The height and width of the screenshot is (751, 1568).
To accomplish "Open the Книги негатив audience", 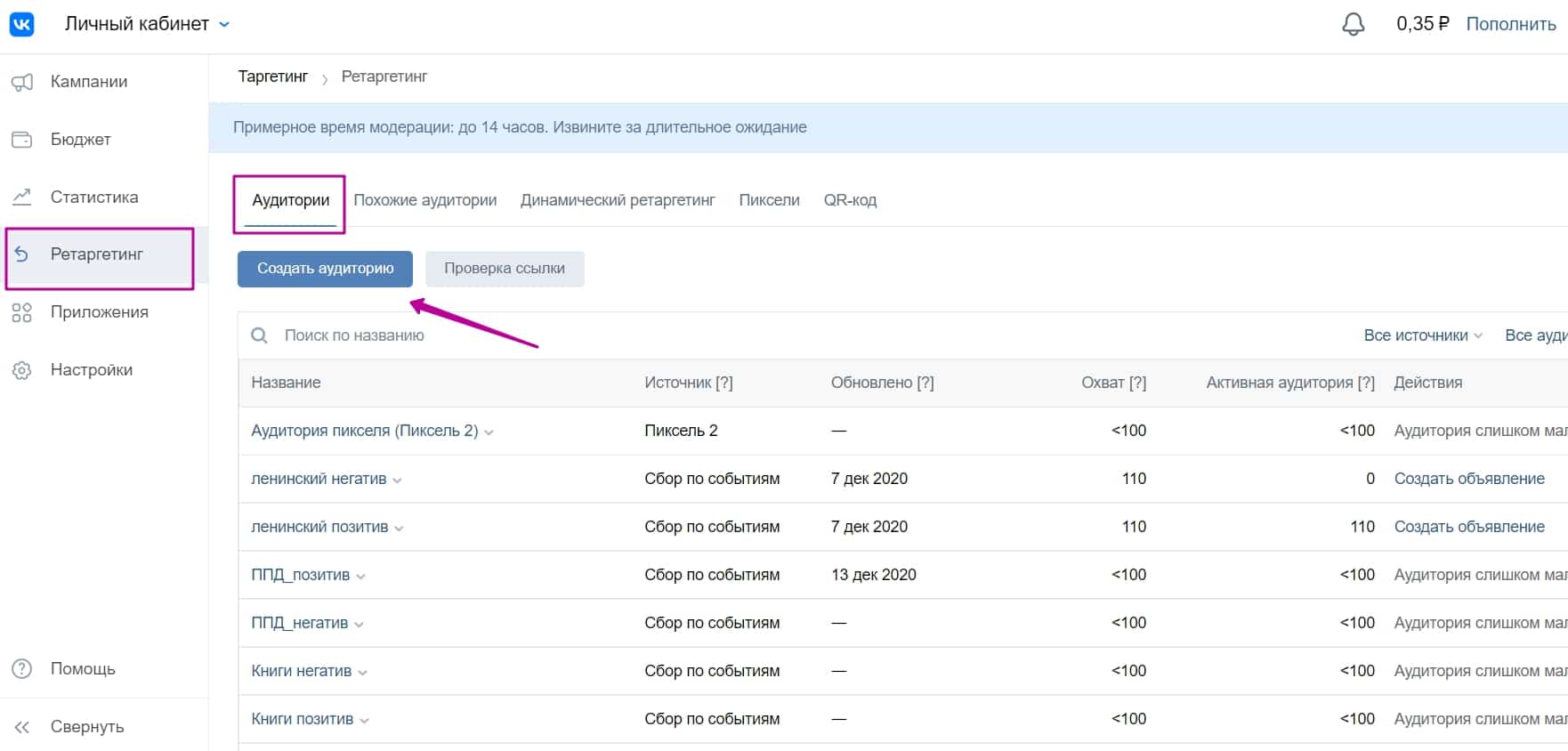I will pos(302,671).
